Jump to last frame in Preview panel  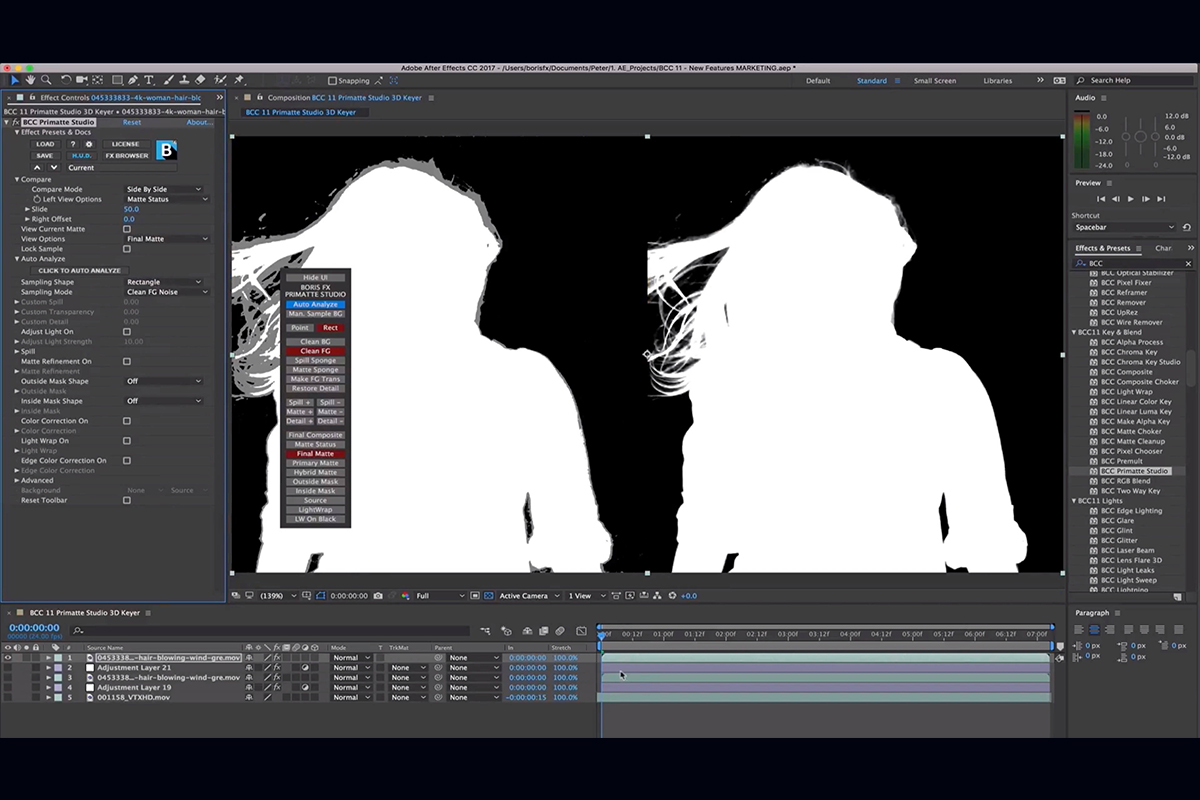(1160, 199)
